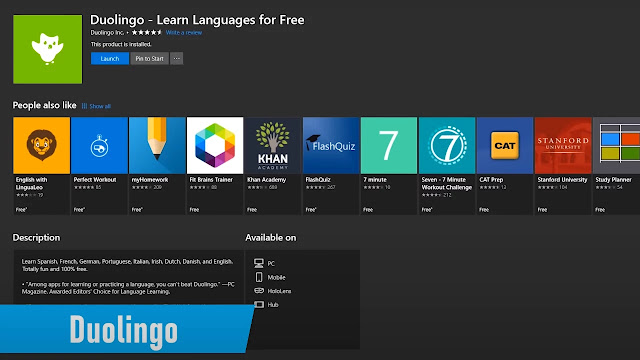Image resolution: width=640 pixels, height=360 pixels.
Task: Click the Fit Brains Trainer title text
Action: (x=211, y=180)
